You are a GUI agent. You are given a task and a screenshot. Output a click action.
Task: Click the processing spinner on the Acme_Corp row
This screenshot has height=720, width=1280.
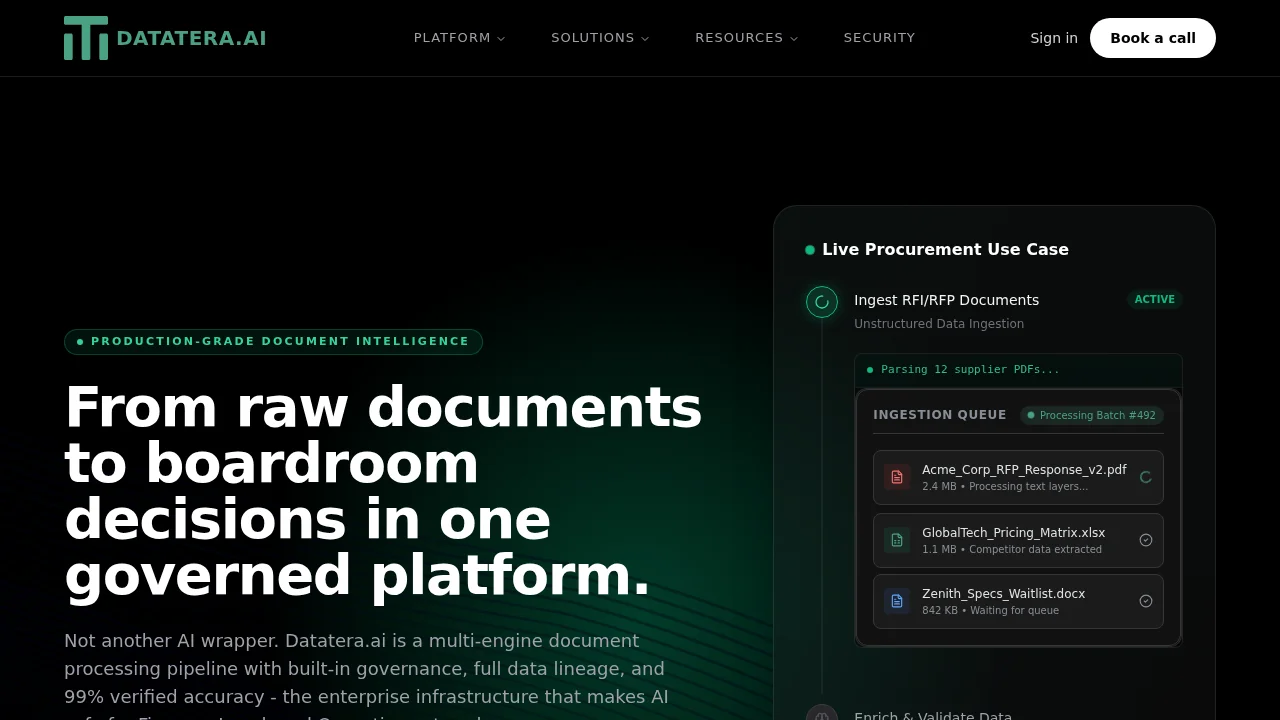pyautogui.click(x=1146, y=477)
